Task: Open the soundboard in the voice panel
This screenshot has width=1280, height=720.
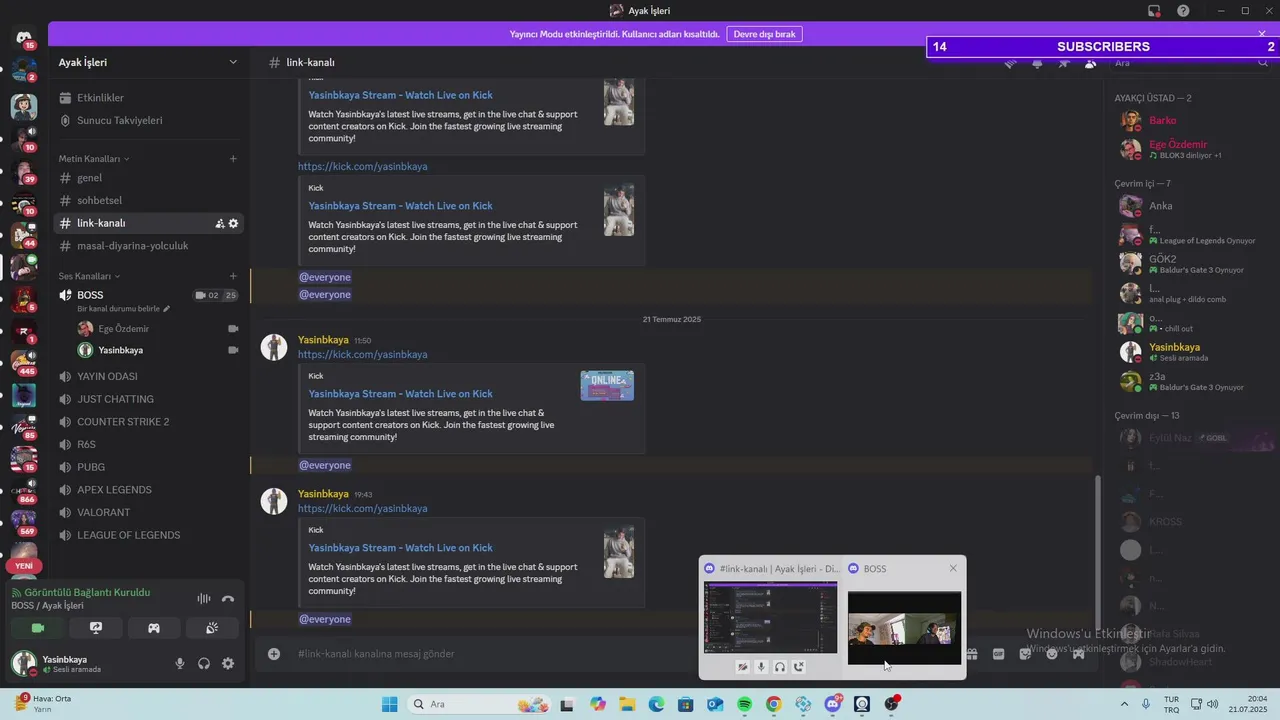Action: click(212, 628)
